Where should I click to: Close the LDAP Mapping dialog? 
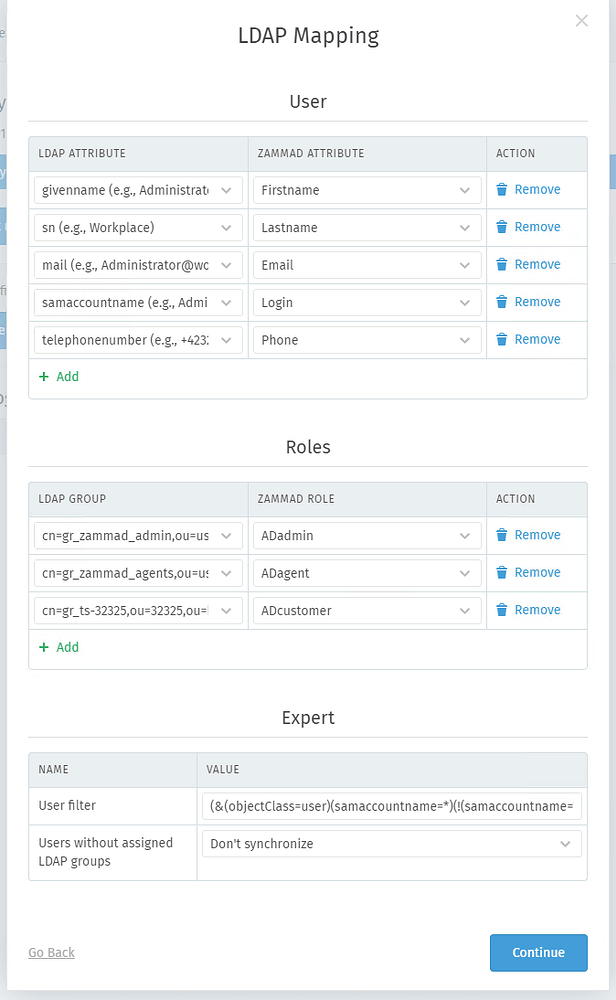click(581, 20)
